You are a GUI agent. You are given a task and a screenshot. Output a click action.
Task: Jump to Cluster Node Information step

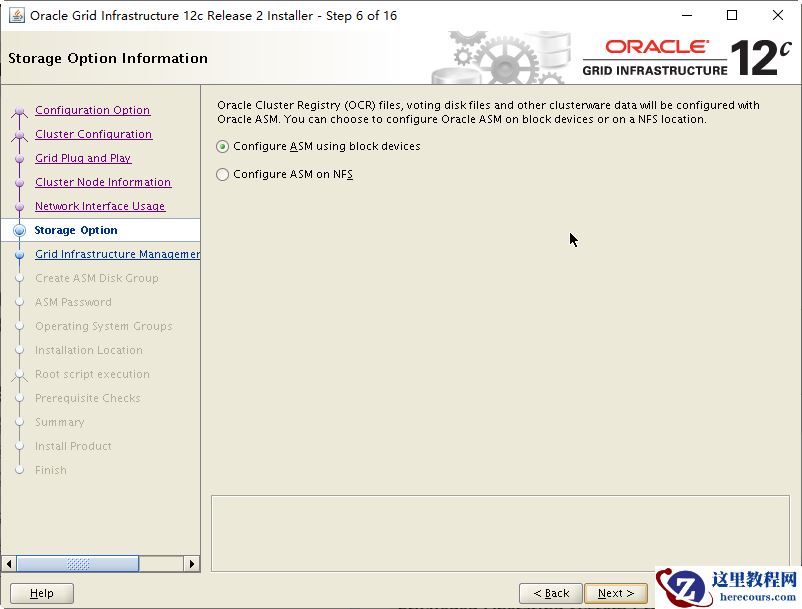(103, 182)
